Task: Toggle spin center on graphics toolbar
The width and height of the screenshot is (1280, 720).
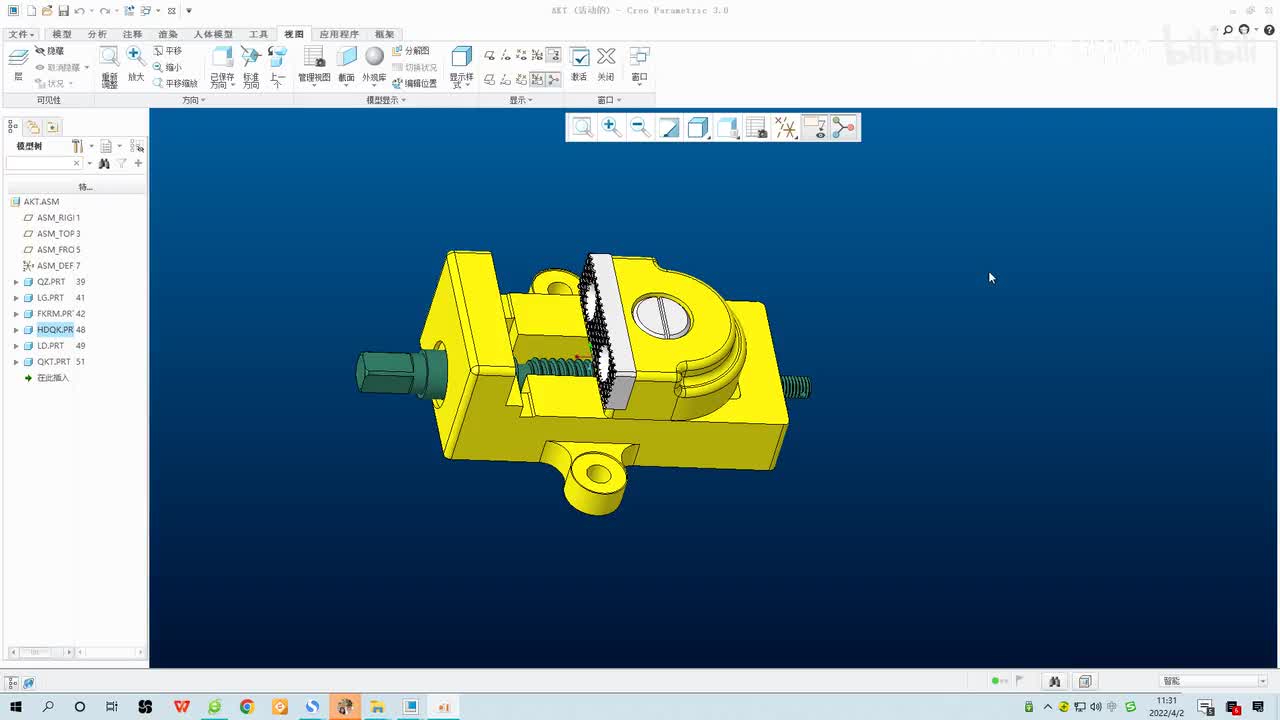Action: tap(844, 127)
